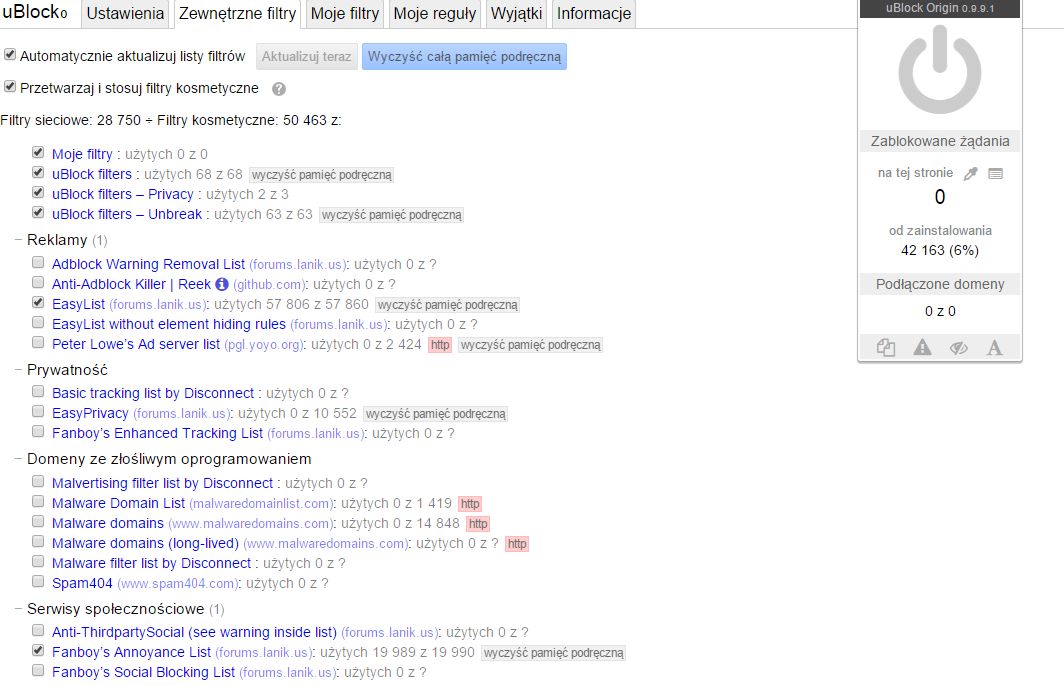Toggle the cosmetic filtering crossed-eye icon

958,348
